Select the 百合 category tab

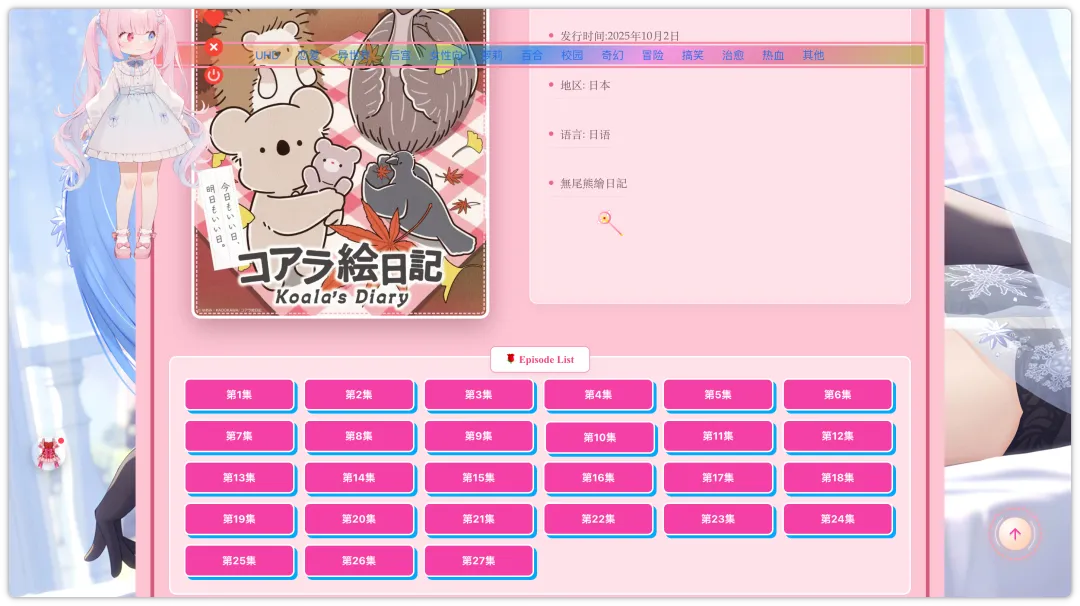tap(532, 55)
